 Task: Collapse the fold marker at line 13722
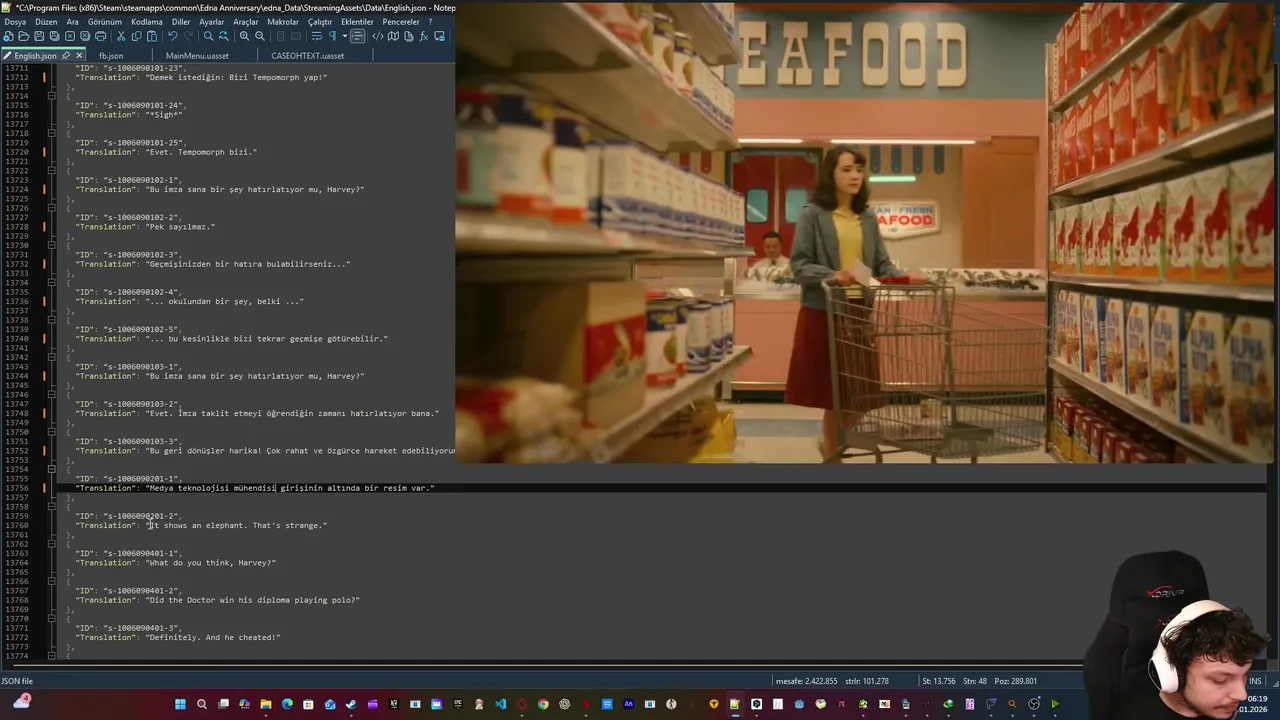(52, 170)
